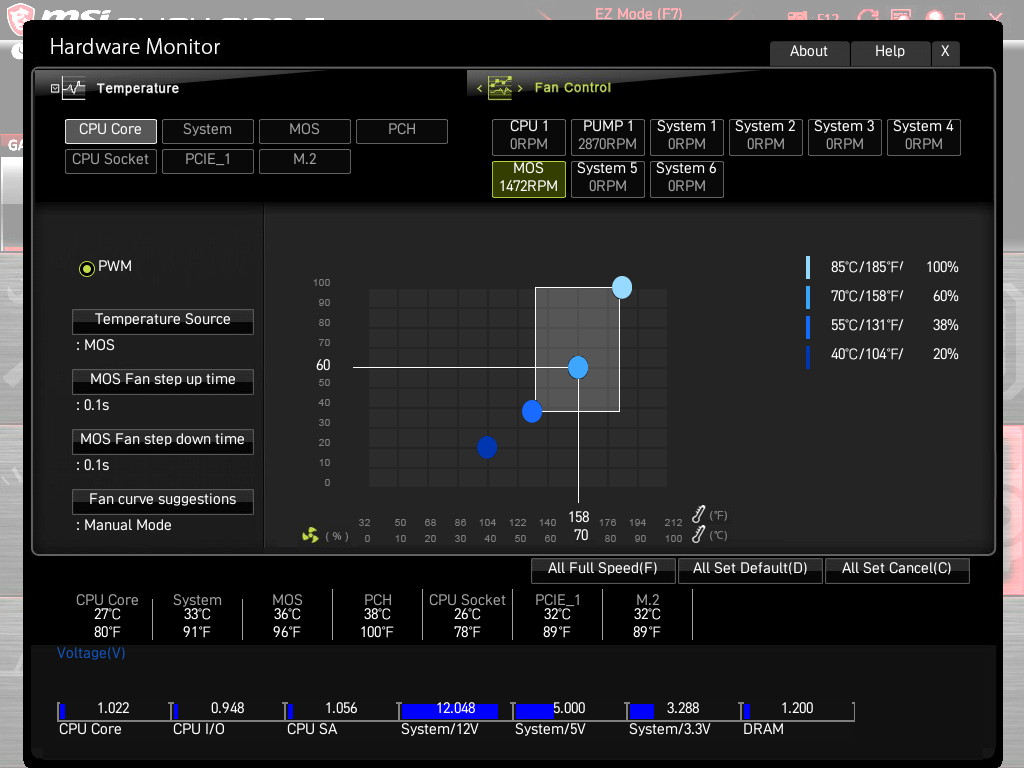
Task: Click the 60% fan curve point at 70°C
Action: [x=578, y=367]
